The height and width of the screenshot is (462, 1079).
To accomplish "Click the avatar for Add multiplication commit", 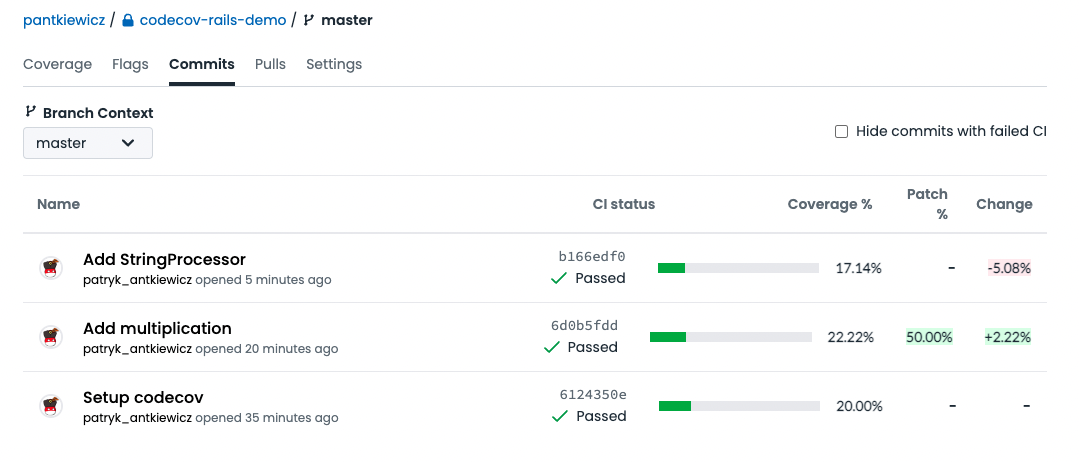I will tap(51, 337).
